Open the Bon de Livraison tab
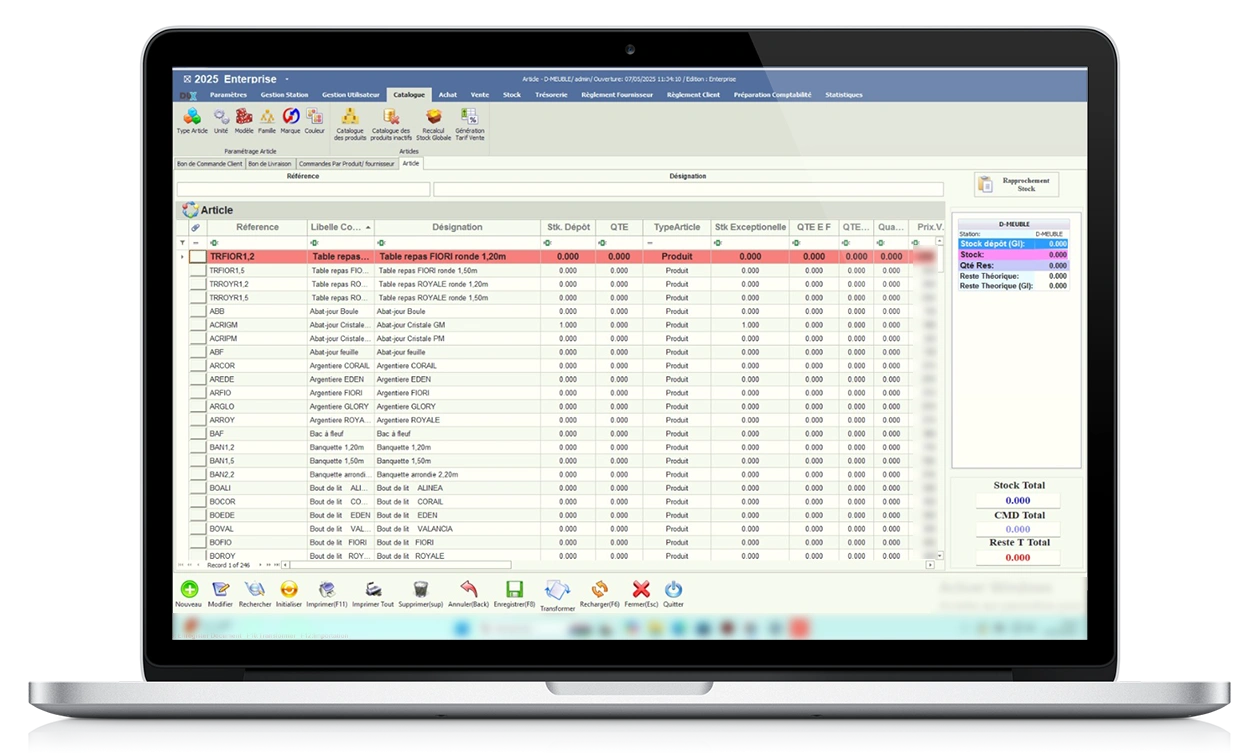Image resolution: width=1260 pixels, height=756 pixels. tap(270, 163)
